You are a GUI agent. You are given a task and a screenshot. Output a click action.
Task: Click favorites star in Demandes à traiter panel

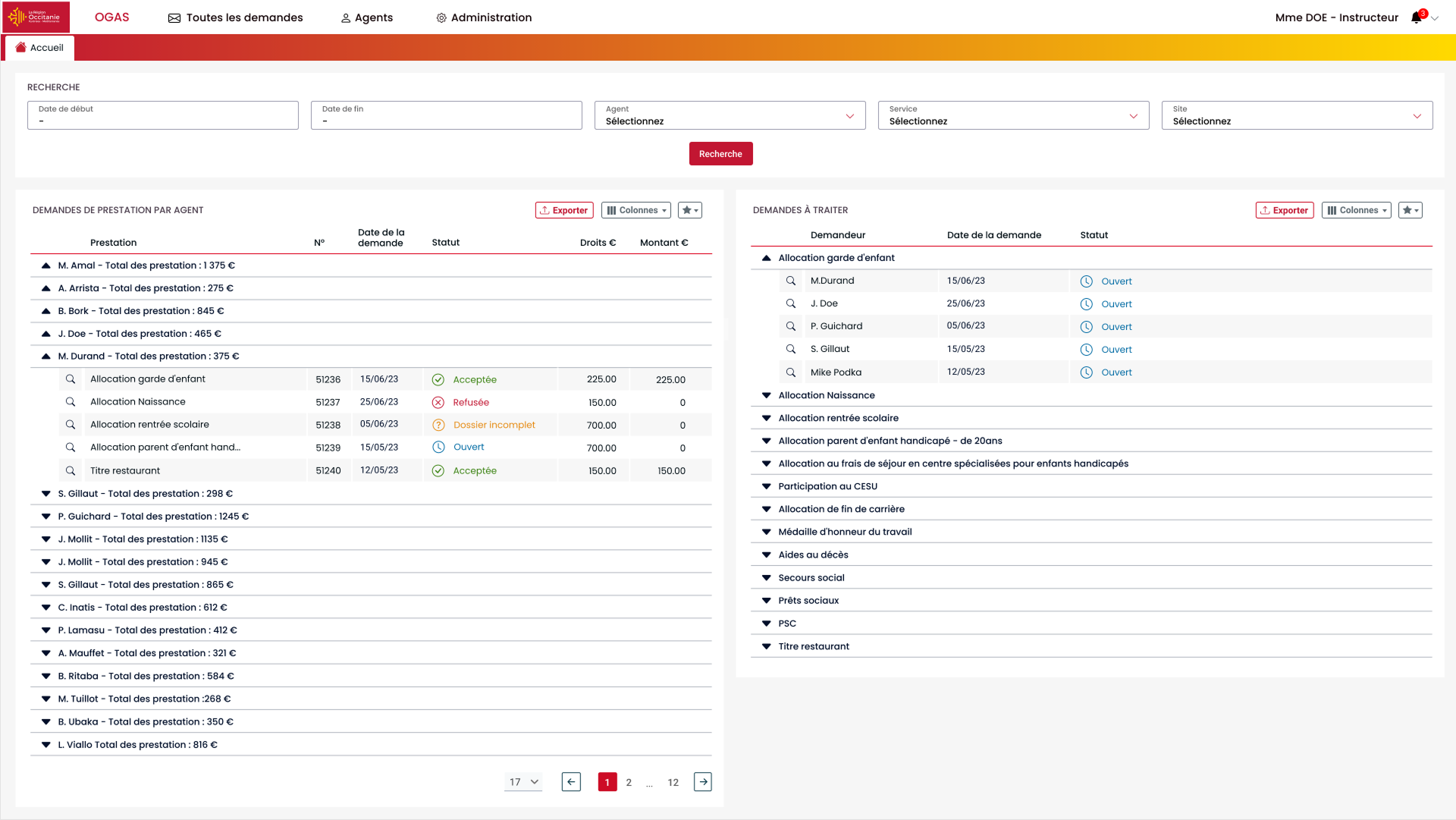coord(1410,210)
